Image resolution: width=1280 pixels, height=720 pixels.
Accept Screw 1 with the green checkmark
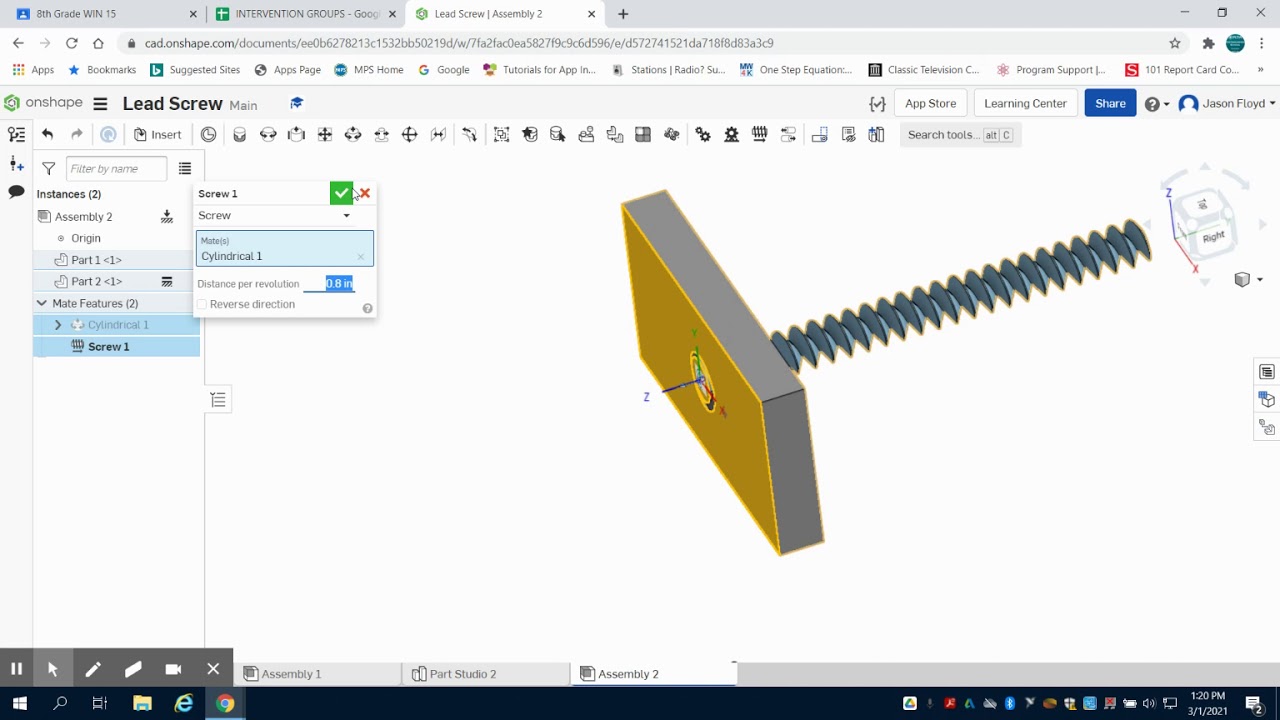click(x=341, y=193)
